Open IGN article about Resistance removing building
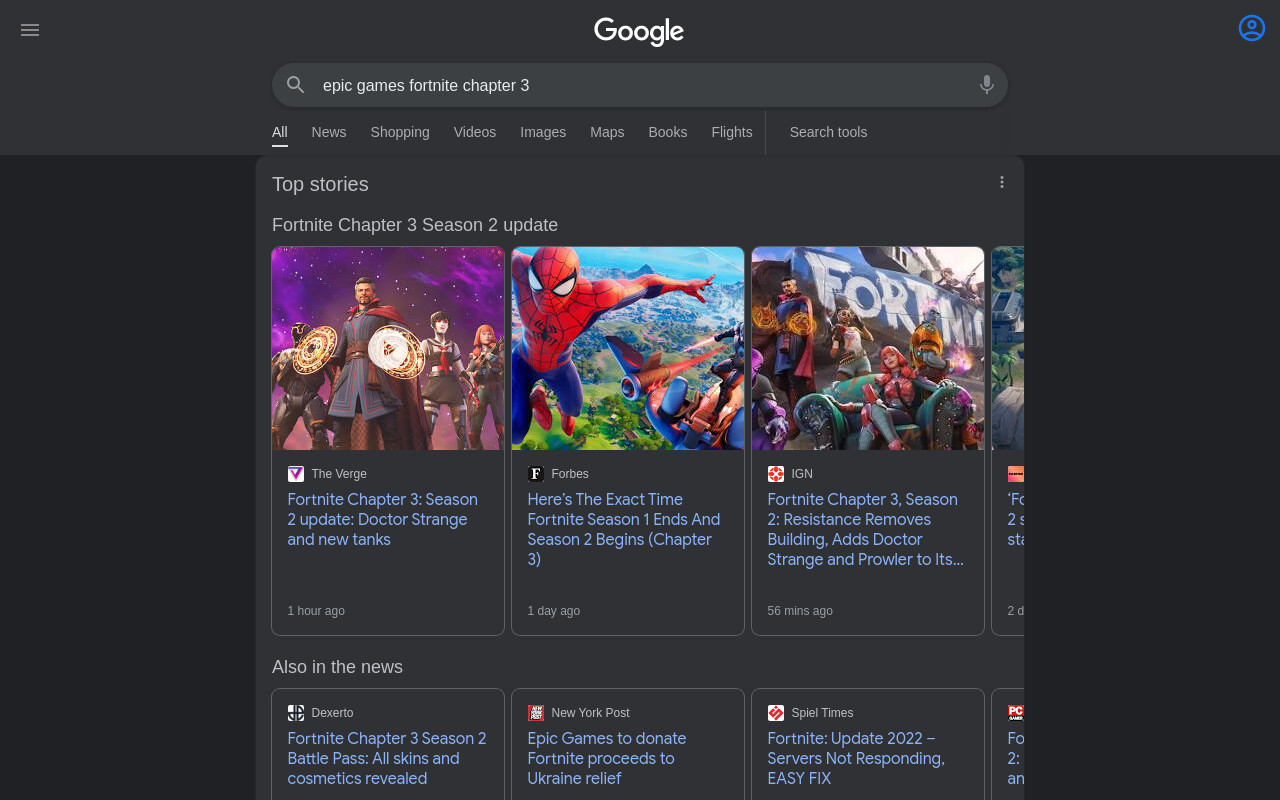 click(x=866, y=530)
